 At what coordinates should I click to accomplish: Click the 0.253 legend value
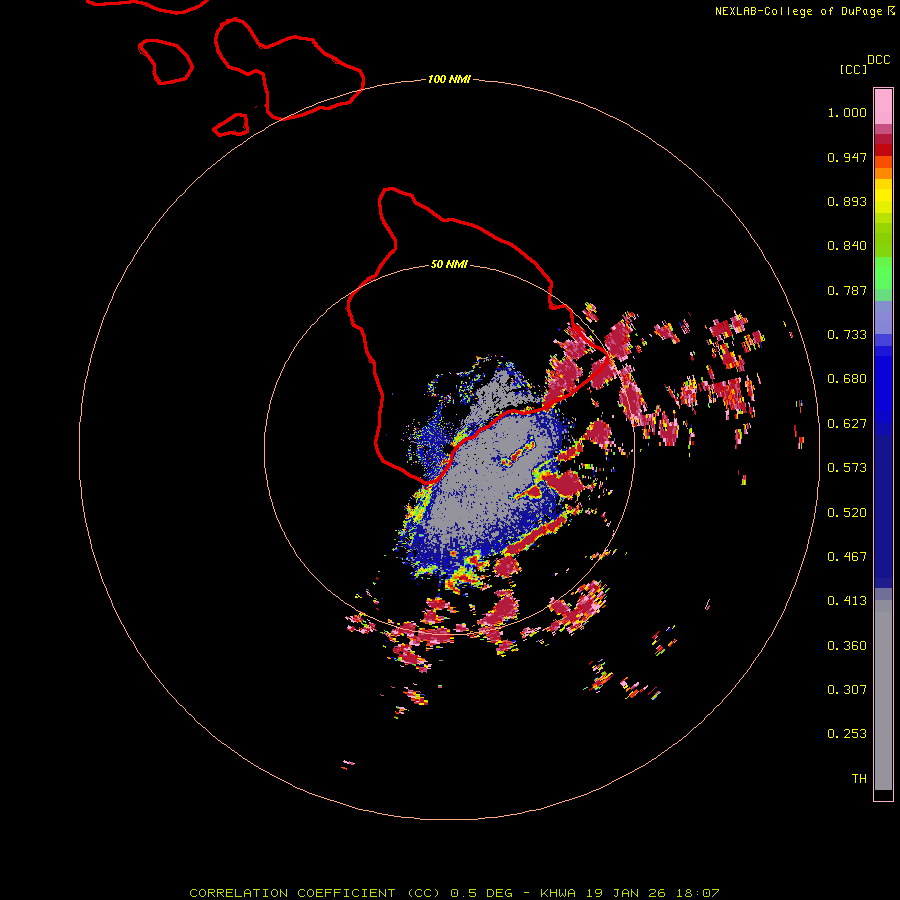847,734
